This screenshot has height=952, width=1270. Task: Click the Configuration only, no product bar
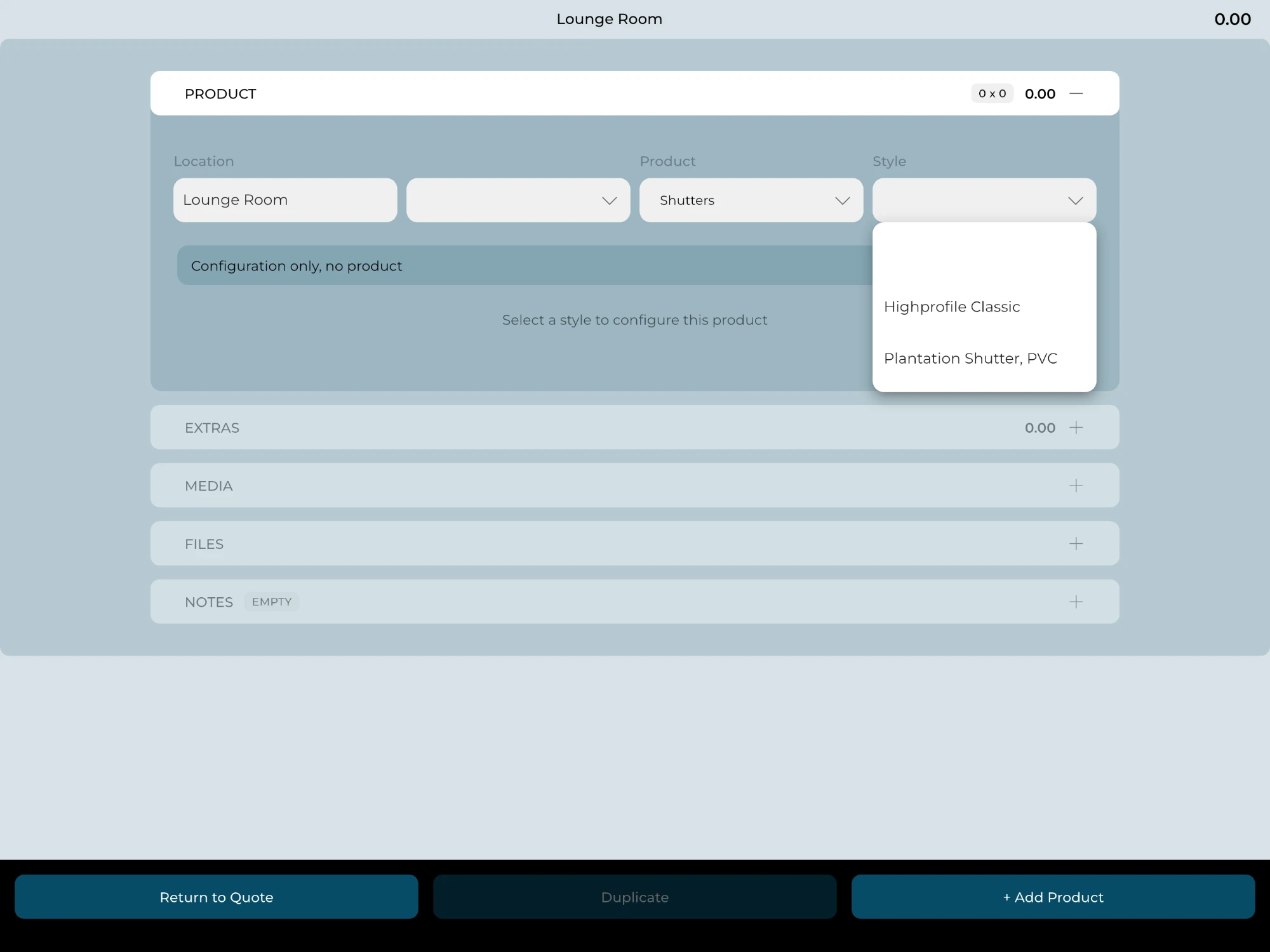525,265
